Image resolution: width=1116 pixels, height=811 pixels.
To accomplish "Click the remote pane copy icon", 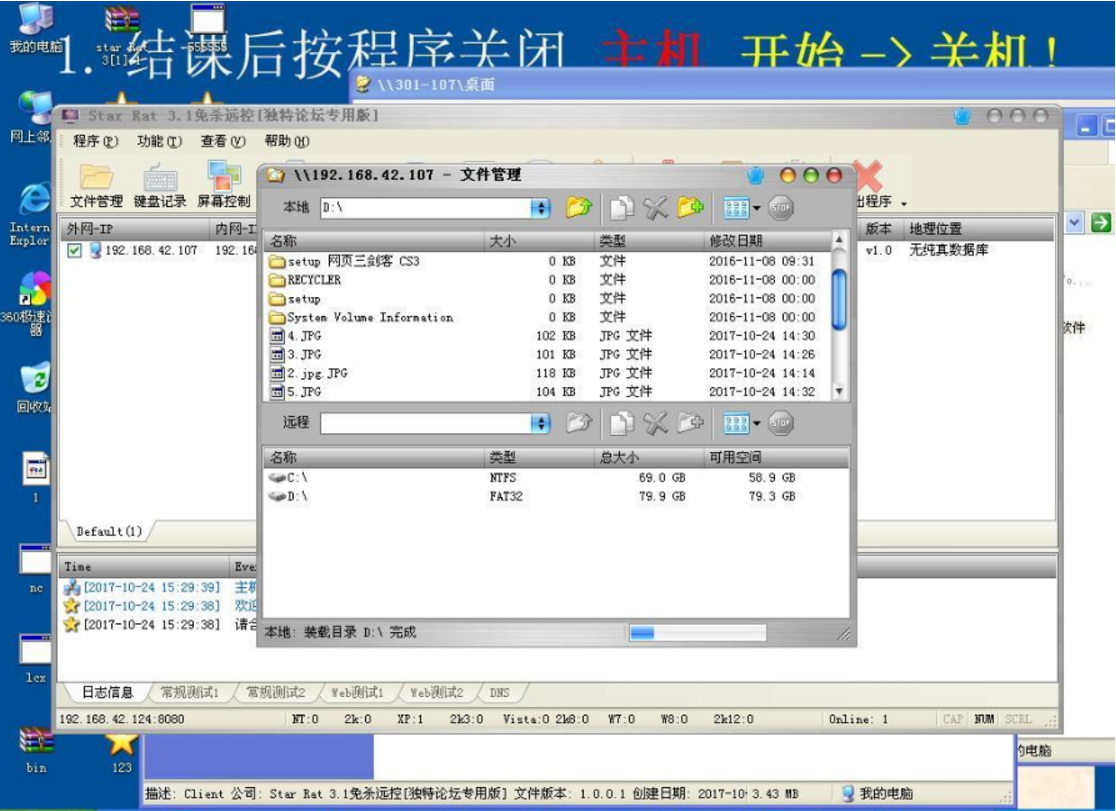I will point(621,423).
